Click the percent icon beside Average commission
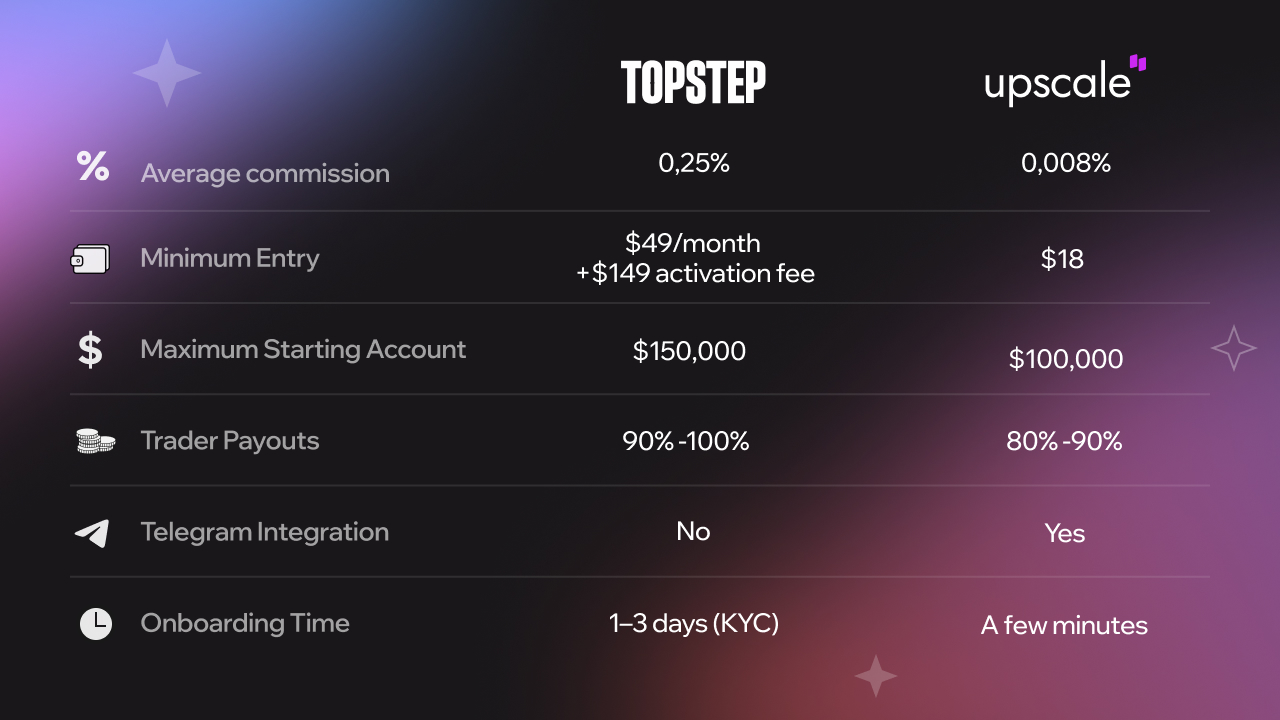 tap(93, 166)
